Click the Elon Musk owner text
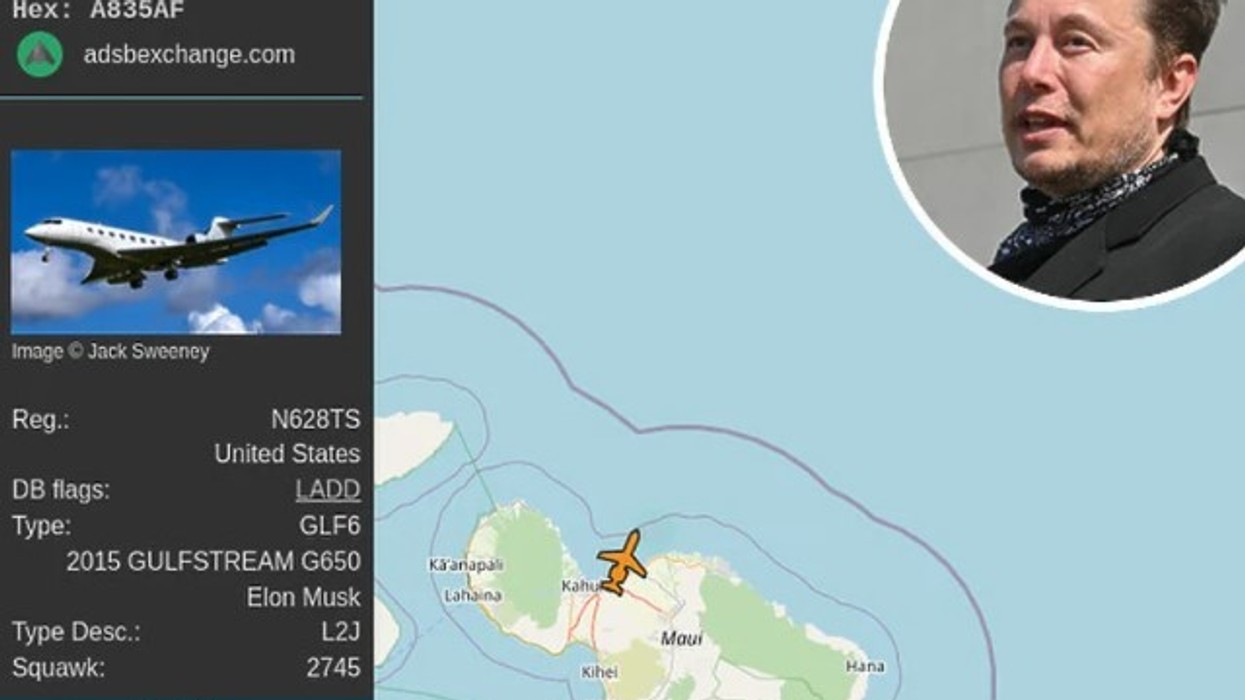Image resolution: width=1245 pixels, height=700 pixels. (304, 598)
